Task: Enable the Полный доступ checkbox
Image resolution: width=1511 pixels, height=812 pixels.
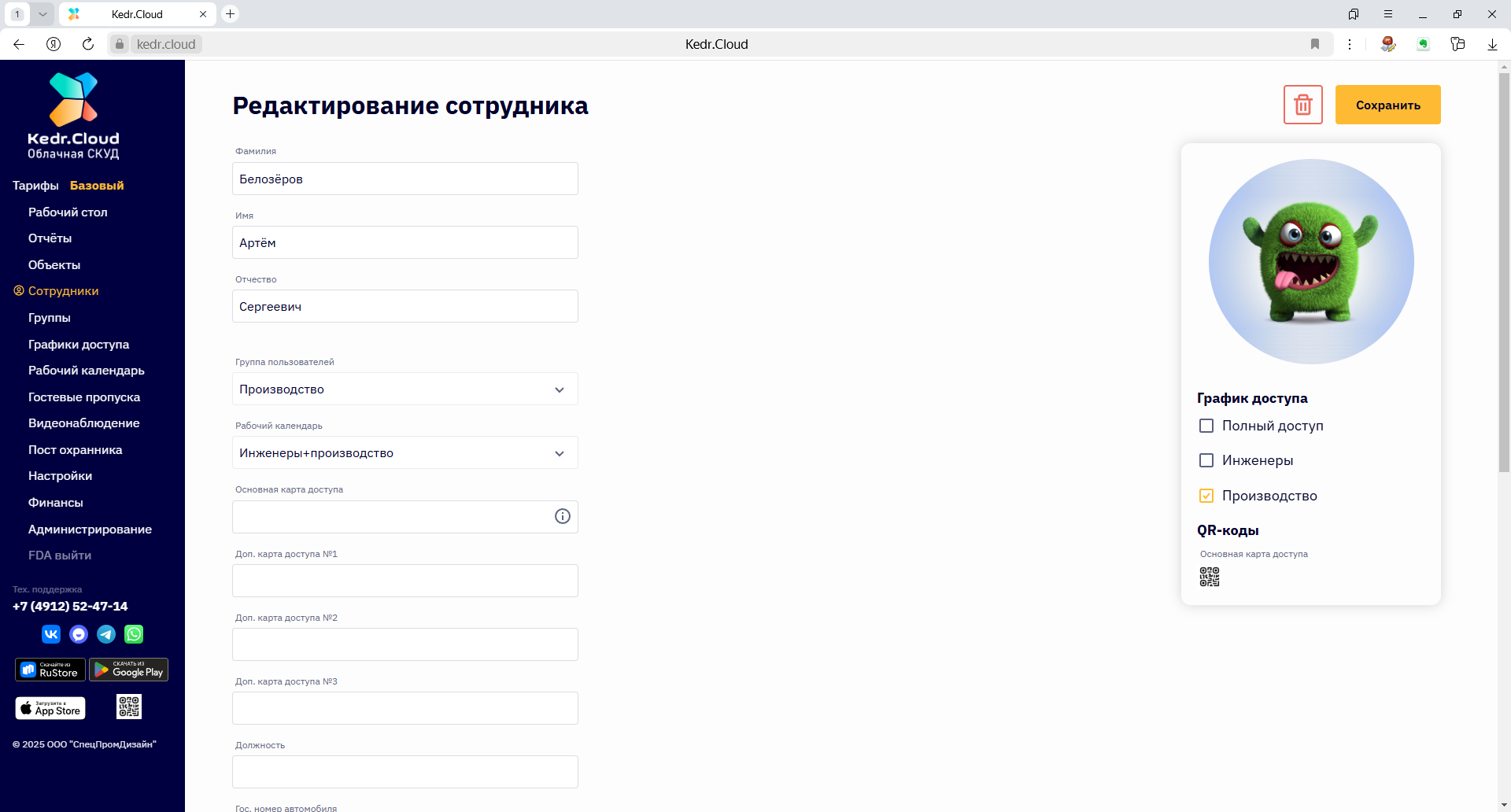Action: [x=1206, y=426]
